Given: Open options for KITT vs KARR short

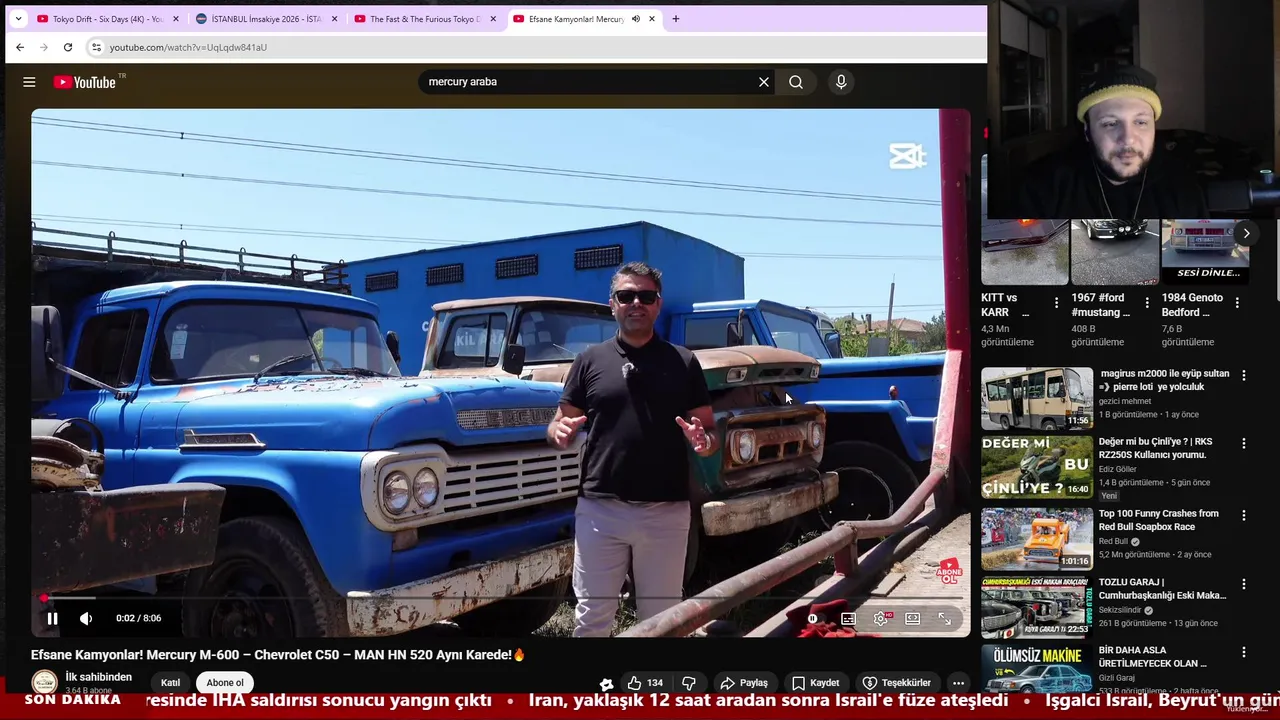Looking at the screenshot, I should (1056, 303).
